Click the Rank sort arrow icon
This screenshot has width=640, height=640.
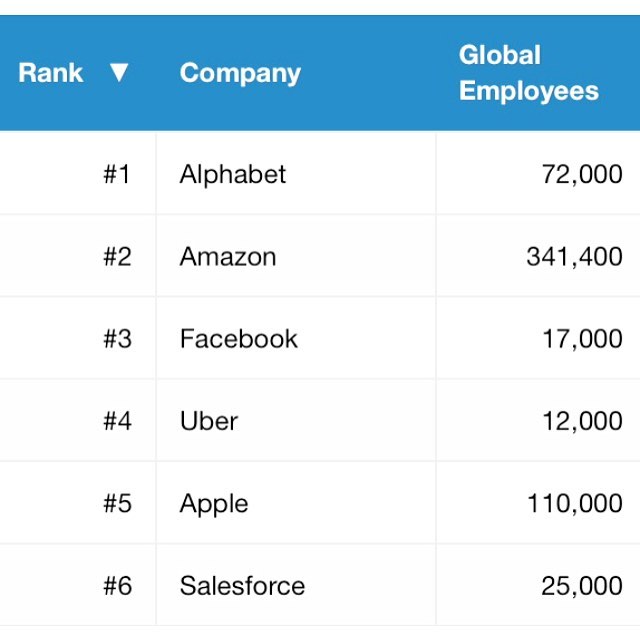[x=119, y=73]
